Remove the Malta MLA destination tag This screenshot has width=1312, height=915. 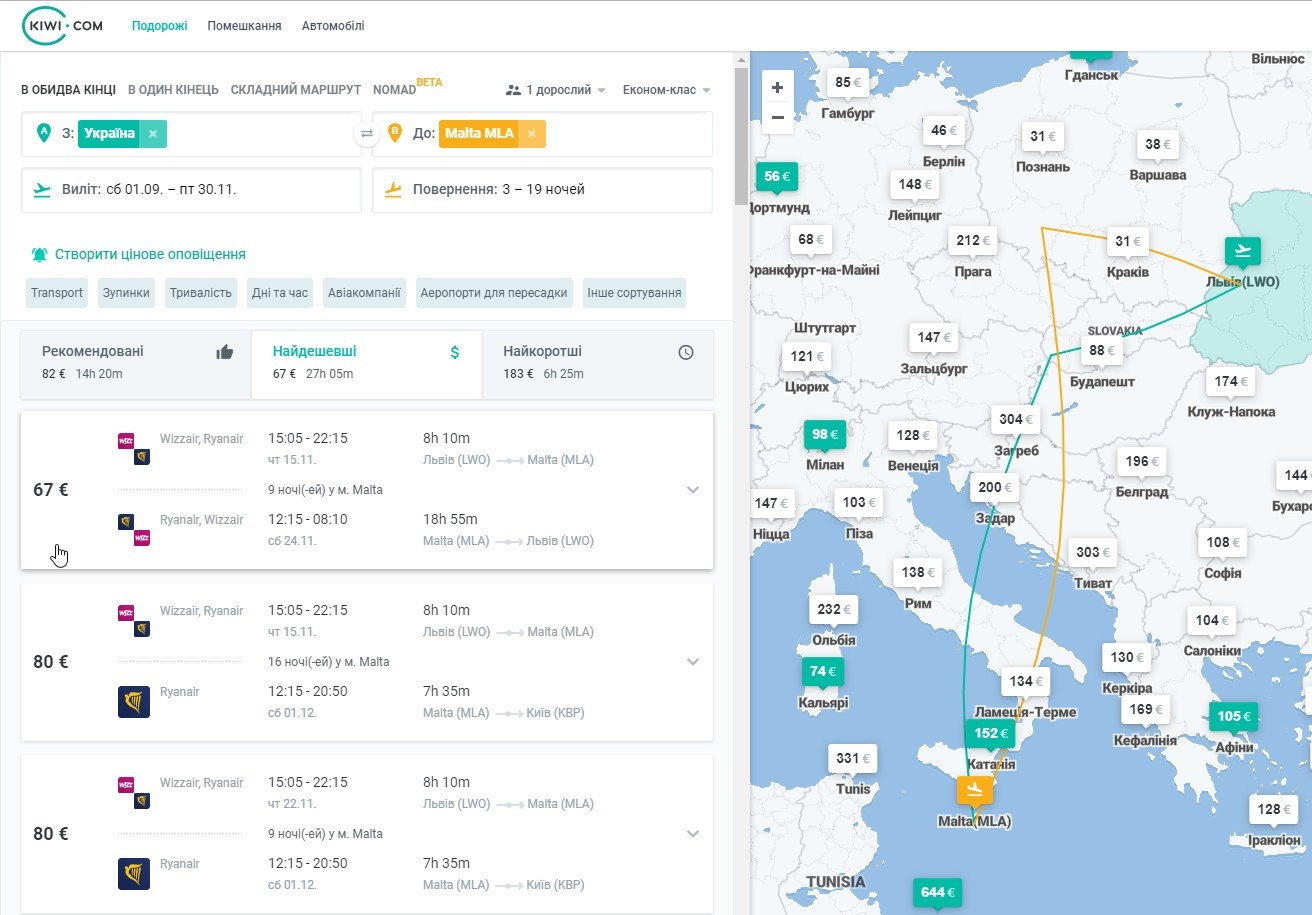531,134
